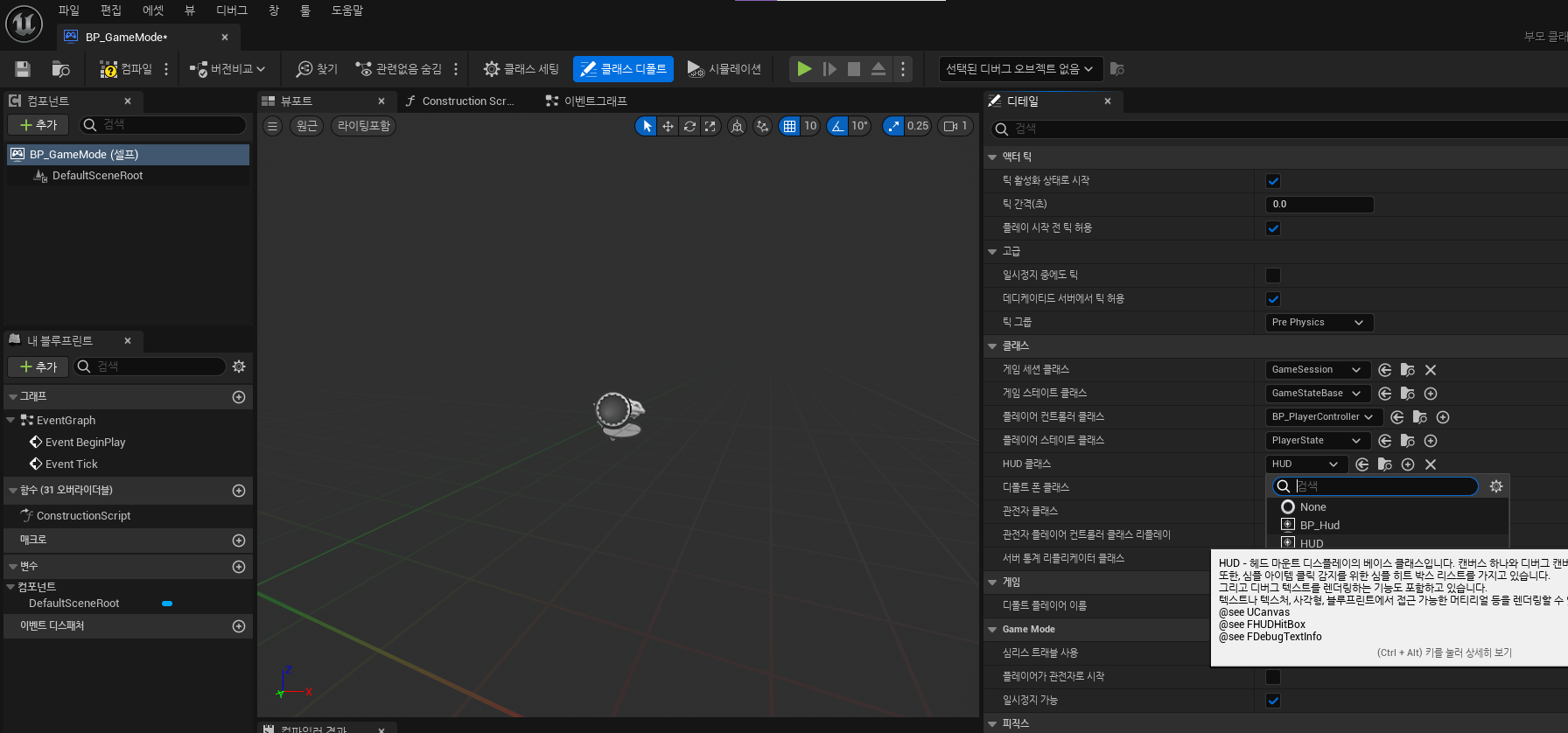Open the Pre Physics tick group dropdown

(1319, 323)
